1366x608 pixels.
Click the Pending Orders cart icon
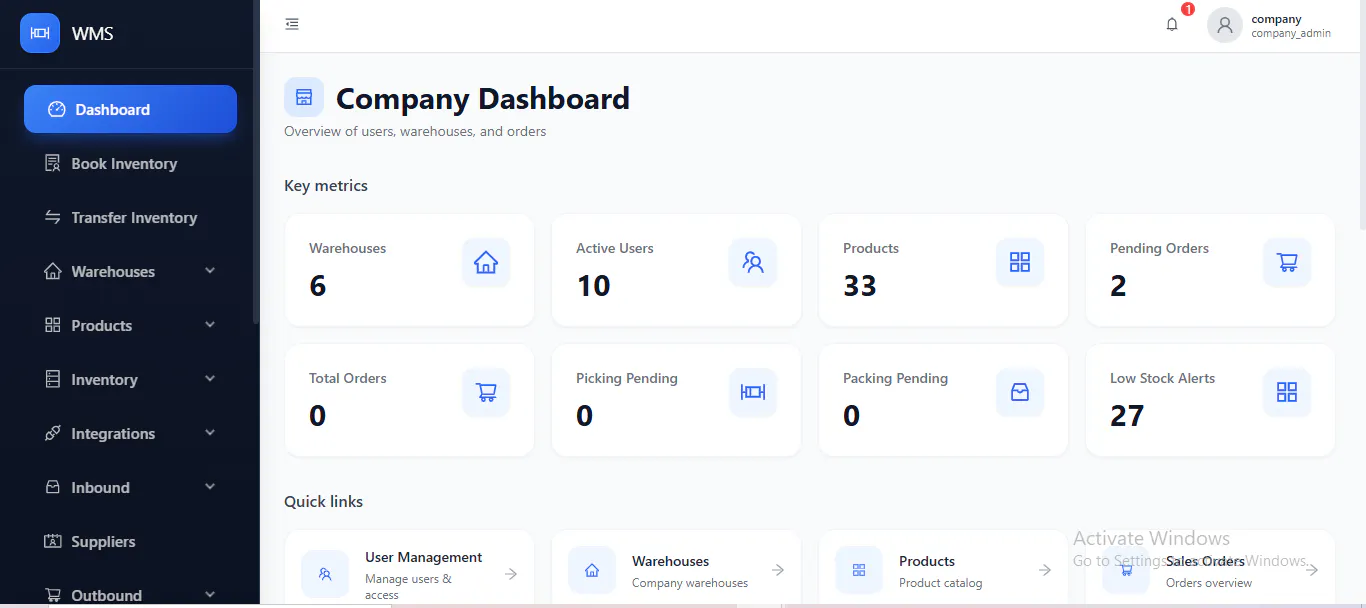pyautogui.click(x=1287, y=263)
